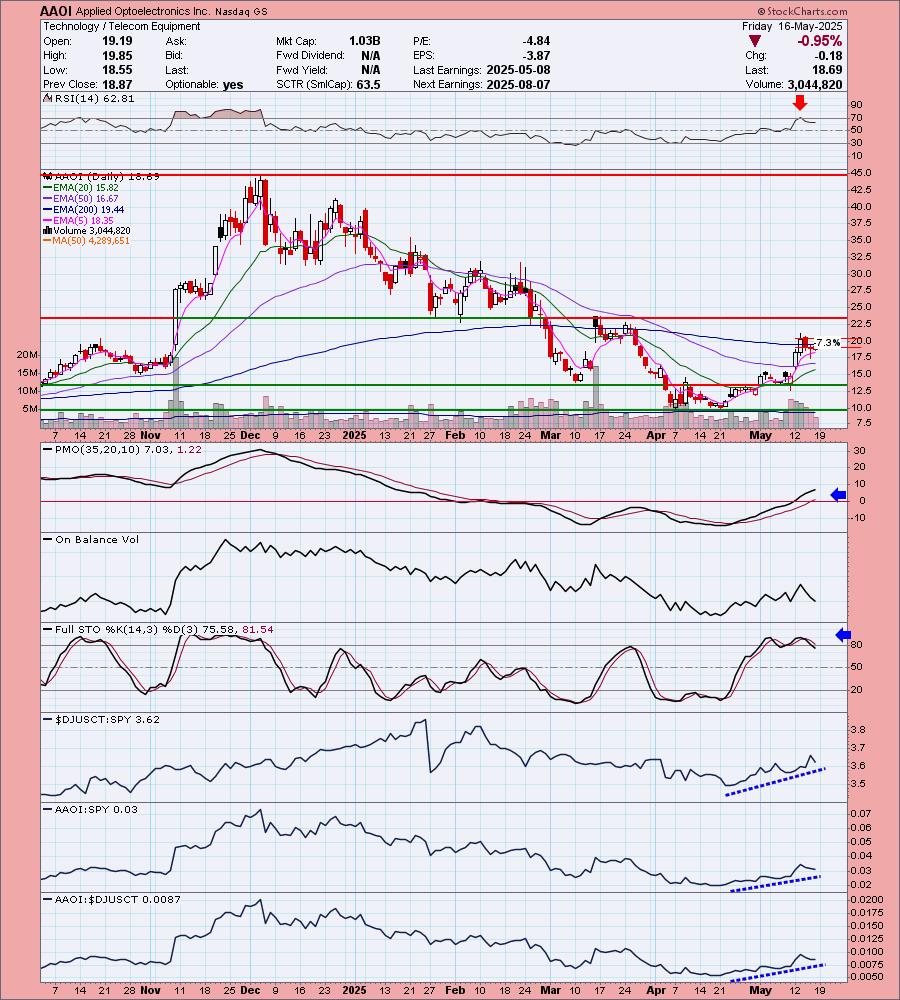The image size is (900, 1000).
Task: Click the Nasdaq GS exchange label
Action: click(x=241, y=11)
